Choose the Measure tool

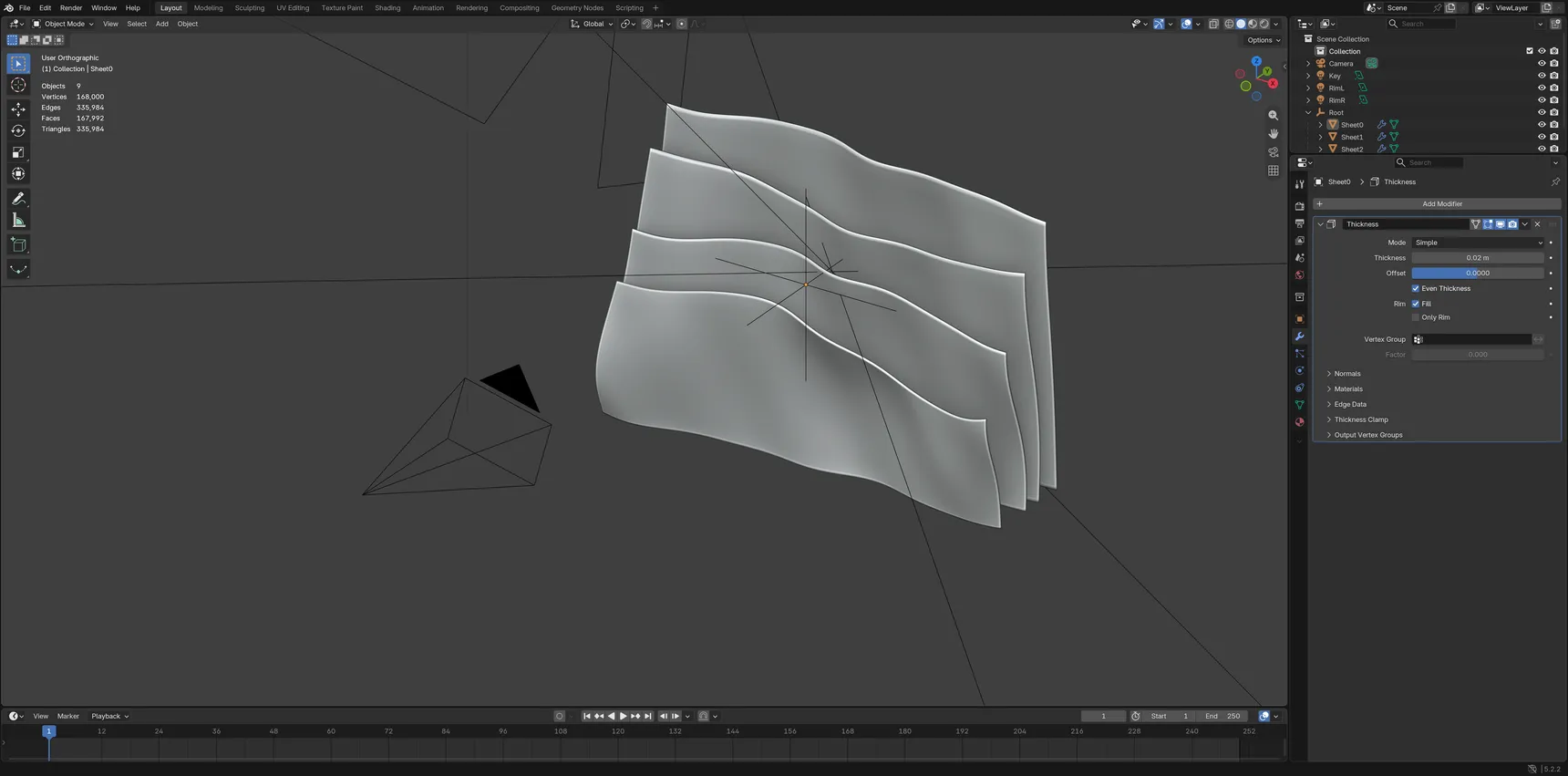[x=18, y=221]
